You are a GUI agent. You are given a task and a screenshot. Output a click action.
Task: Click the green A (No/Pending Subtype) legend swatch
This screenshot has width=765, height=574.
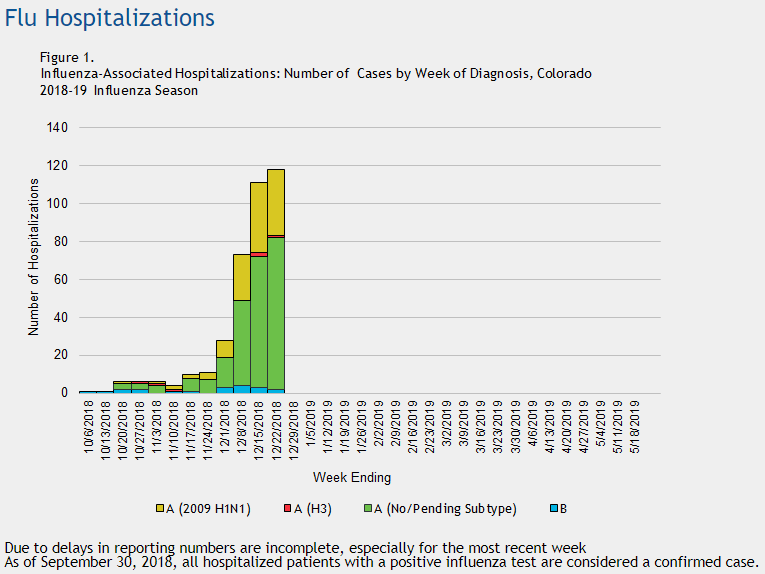(367, 509)
